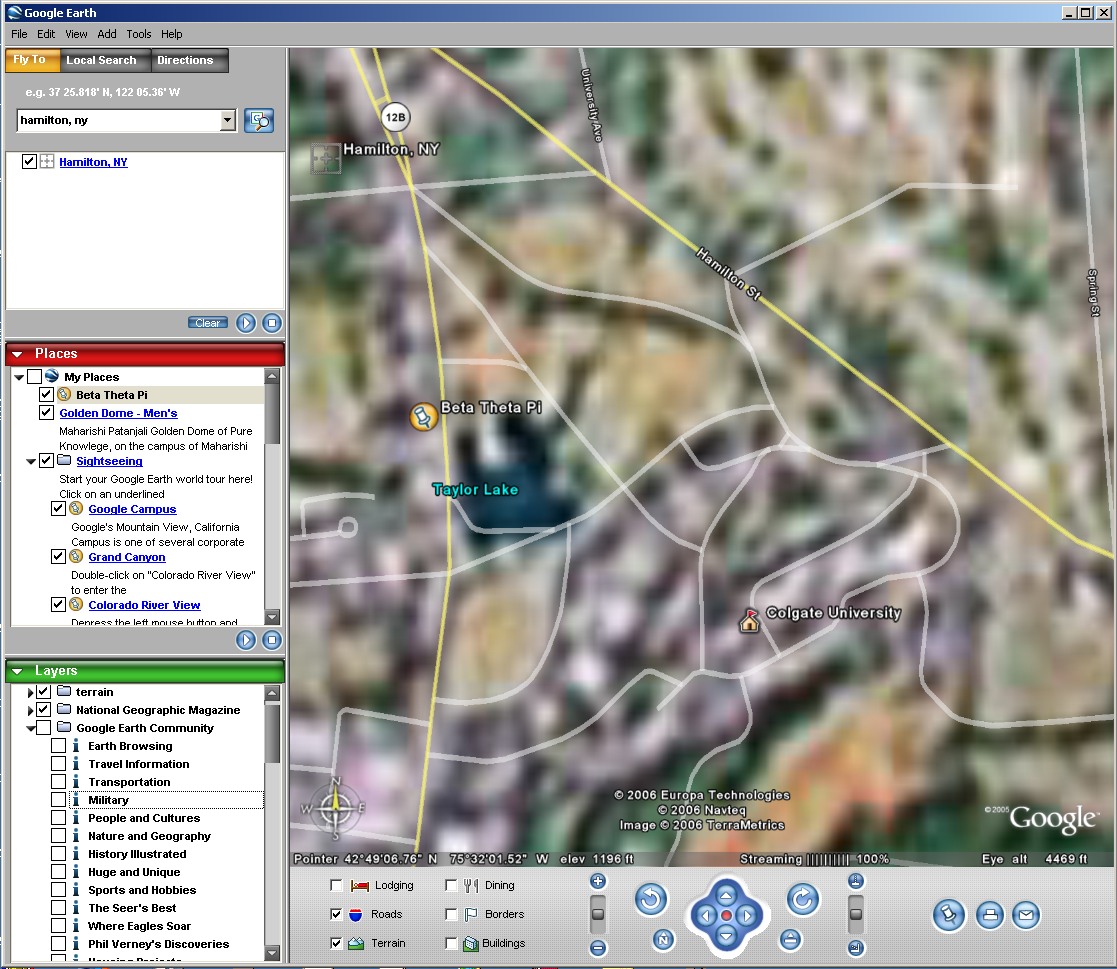The width and height of the screenshot is (1117, 969).
Task: Pan the map left using the navigation pad
Action: click(x=705, y=916)
